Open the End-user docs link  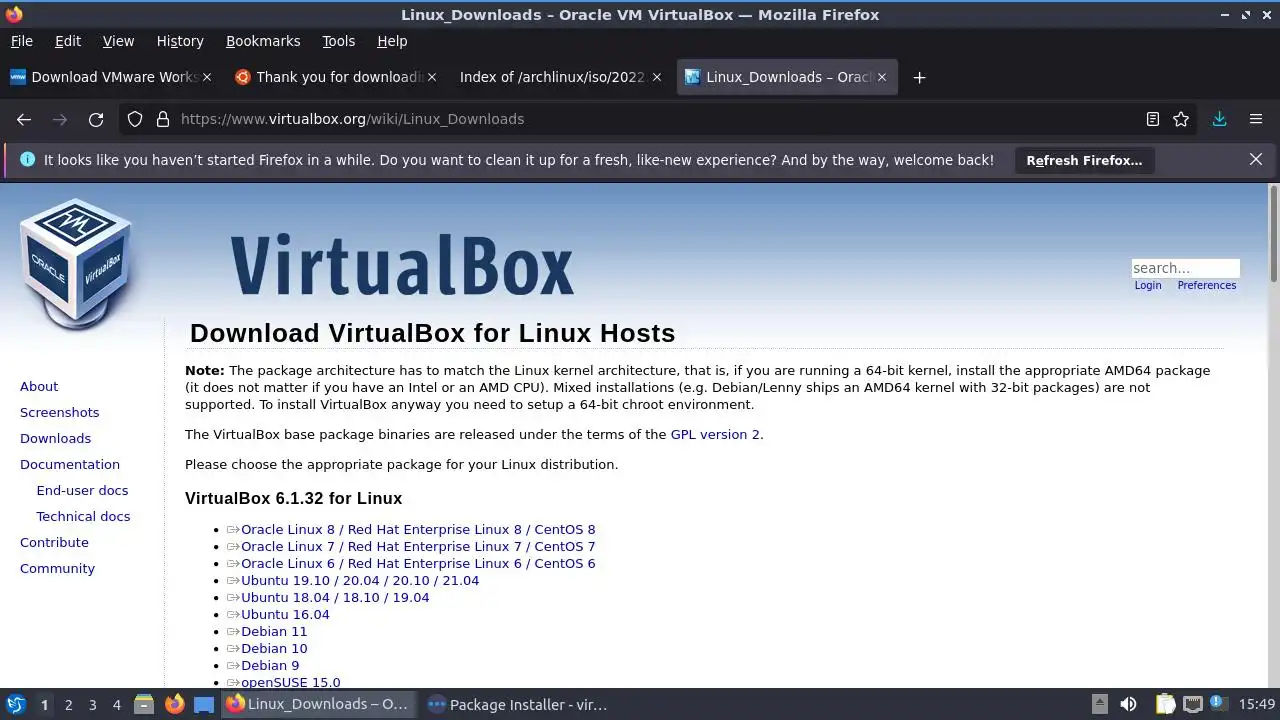pyautogui.click(x=82, y=490)
